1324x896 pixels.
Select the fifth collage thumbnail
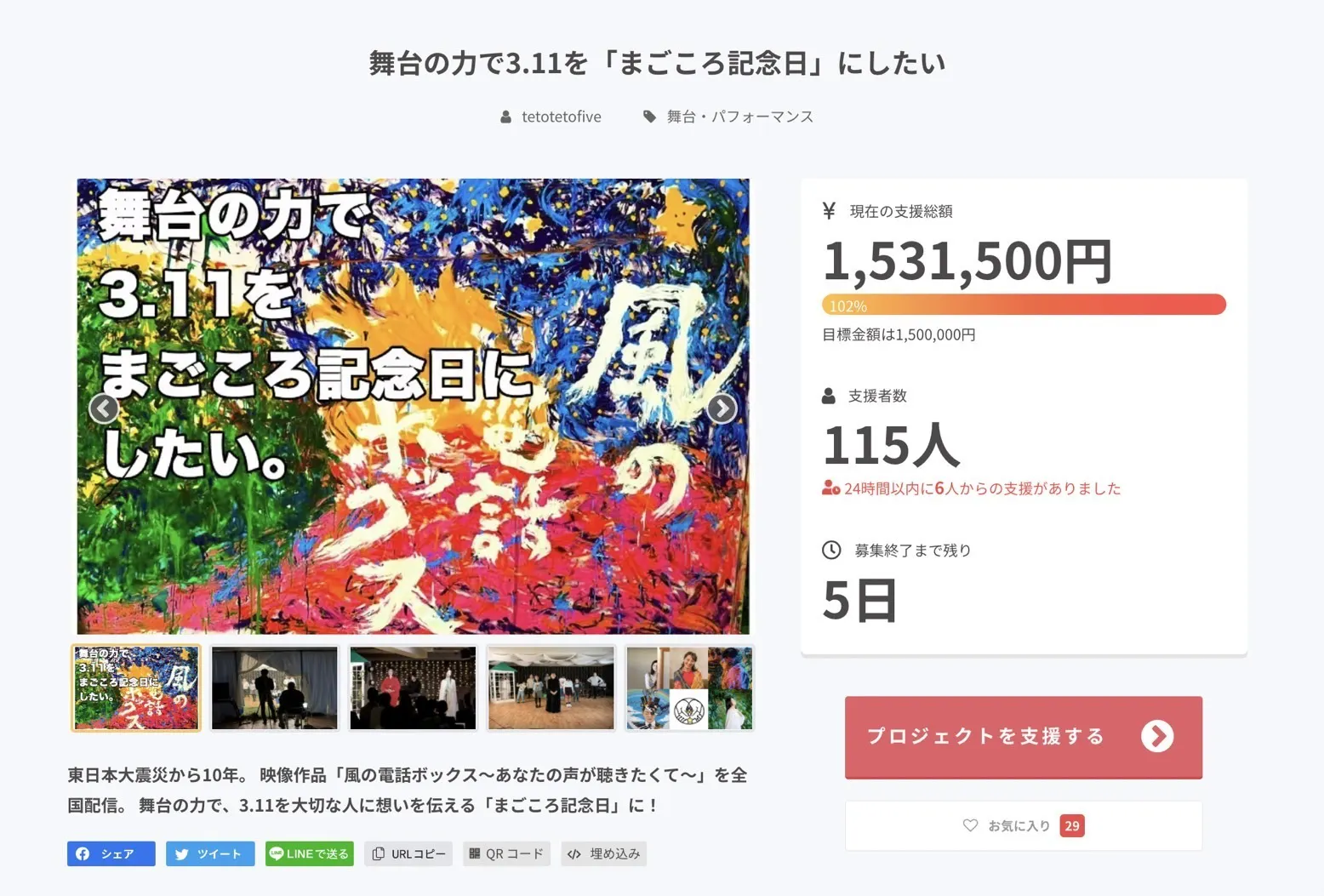689,688
